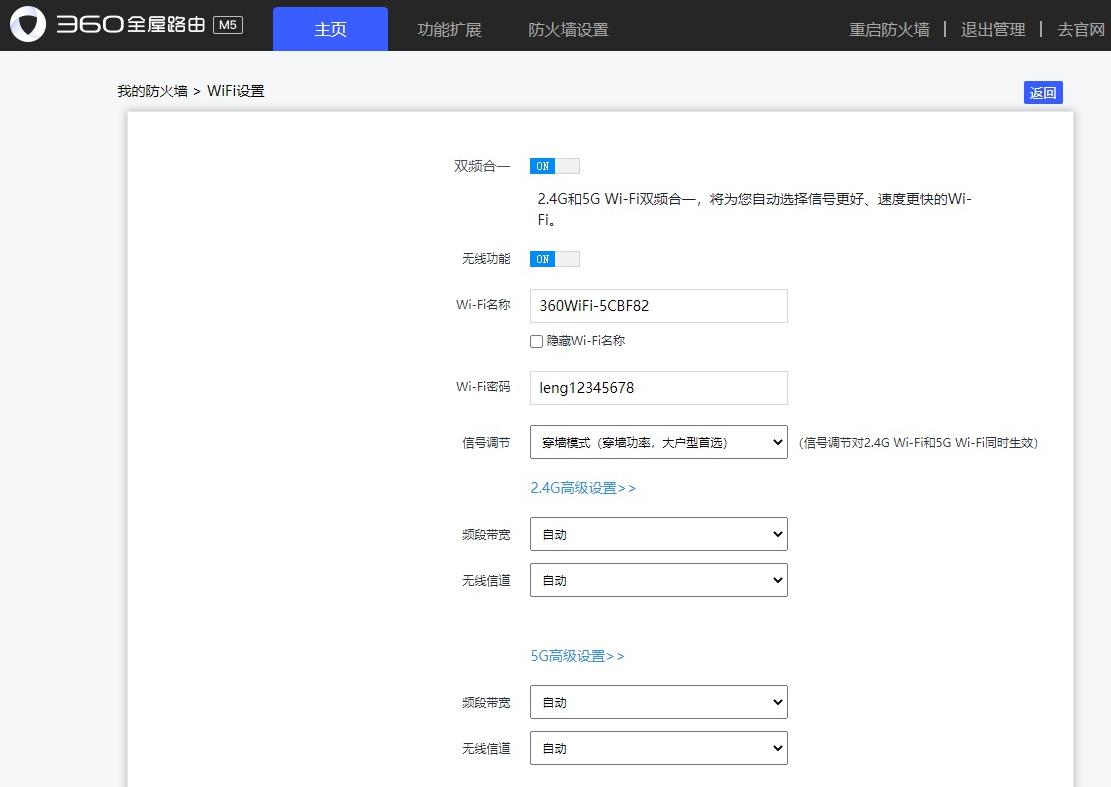The height and width of the screenshot is (787, 1111).
Task: Open the 2.4G 频段带宽 dropdown
Action: tap(658, 533)
